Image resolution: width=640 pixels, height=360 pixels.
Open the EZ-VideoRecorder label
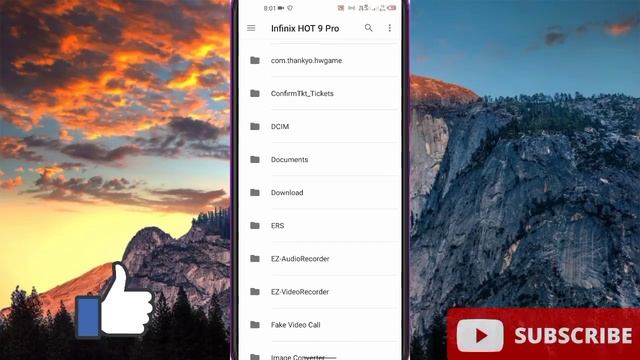click(300, 292)
